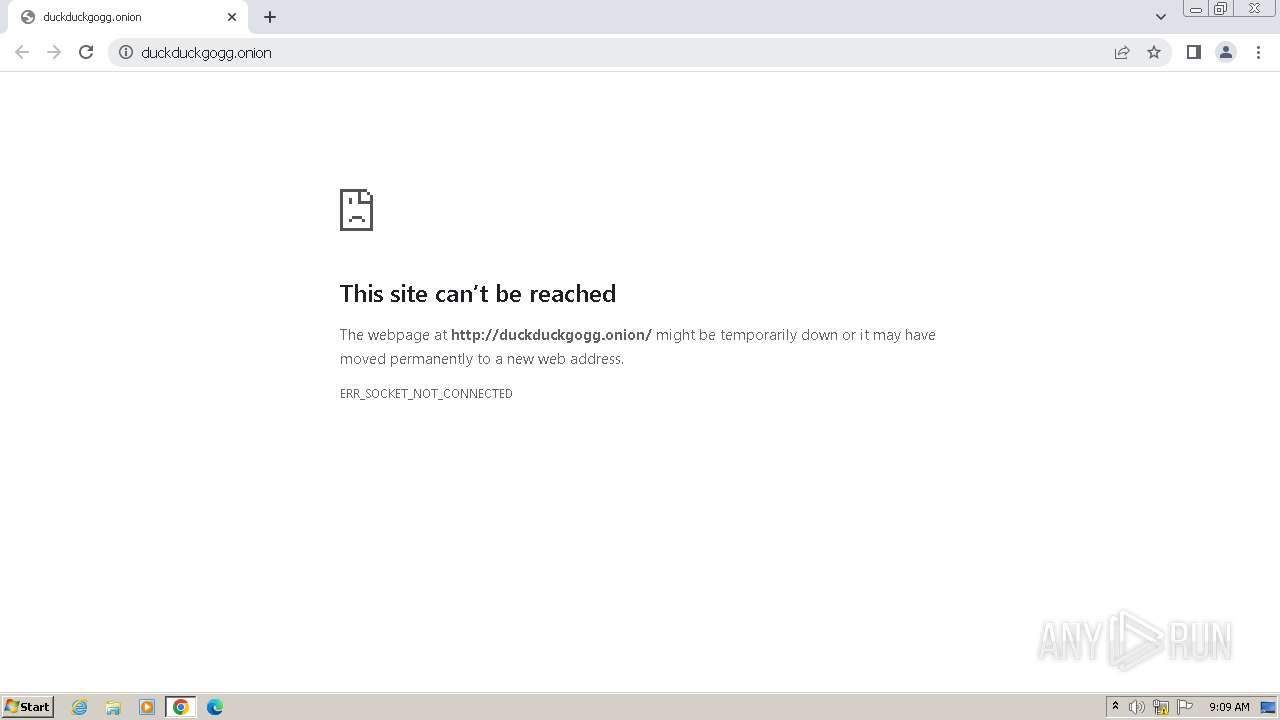Open the Action Center flag icon

pyautogui.click(x=1185, y=707)
